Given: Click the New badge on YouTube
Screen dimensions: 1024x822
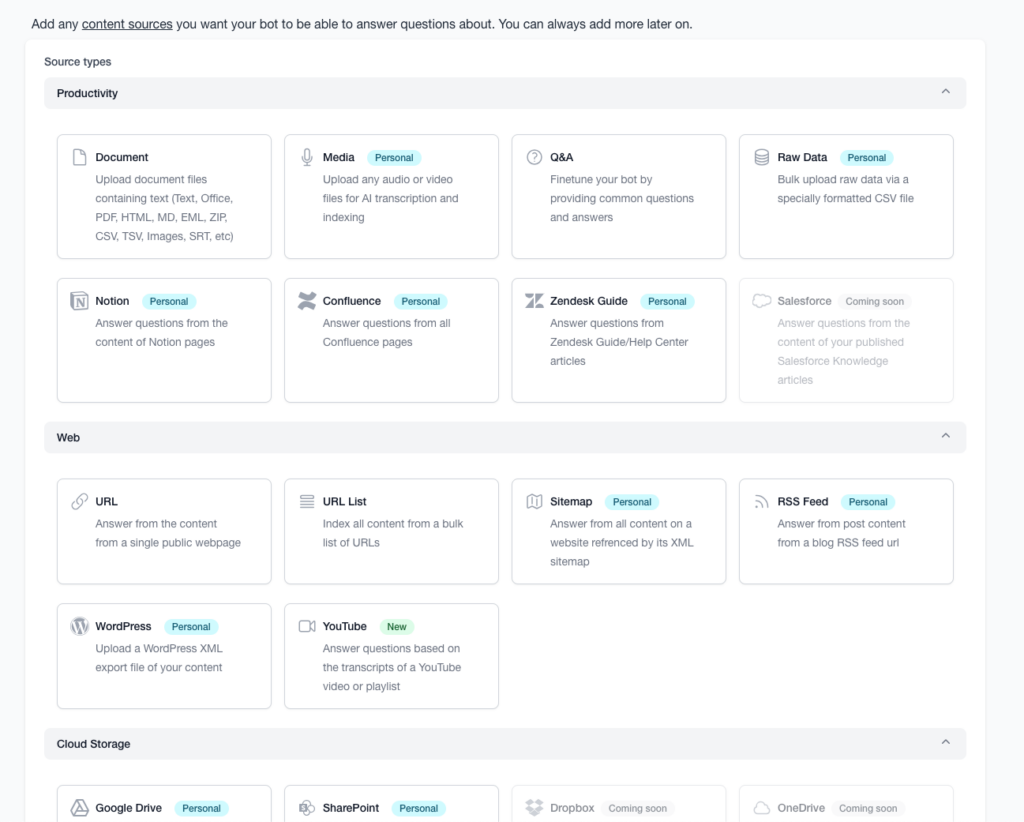Looking at the screenshot, I should [x=397, y=627].
